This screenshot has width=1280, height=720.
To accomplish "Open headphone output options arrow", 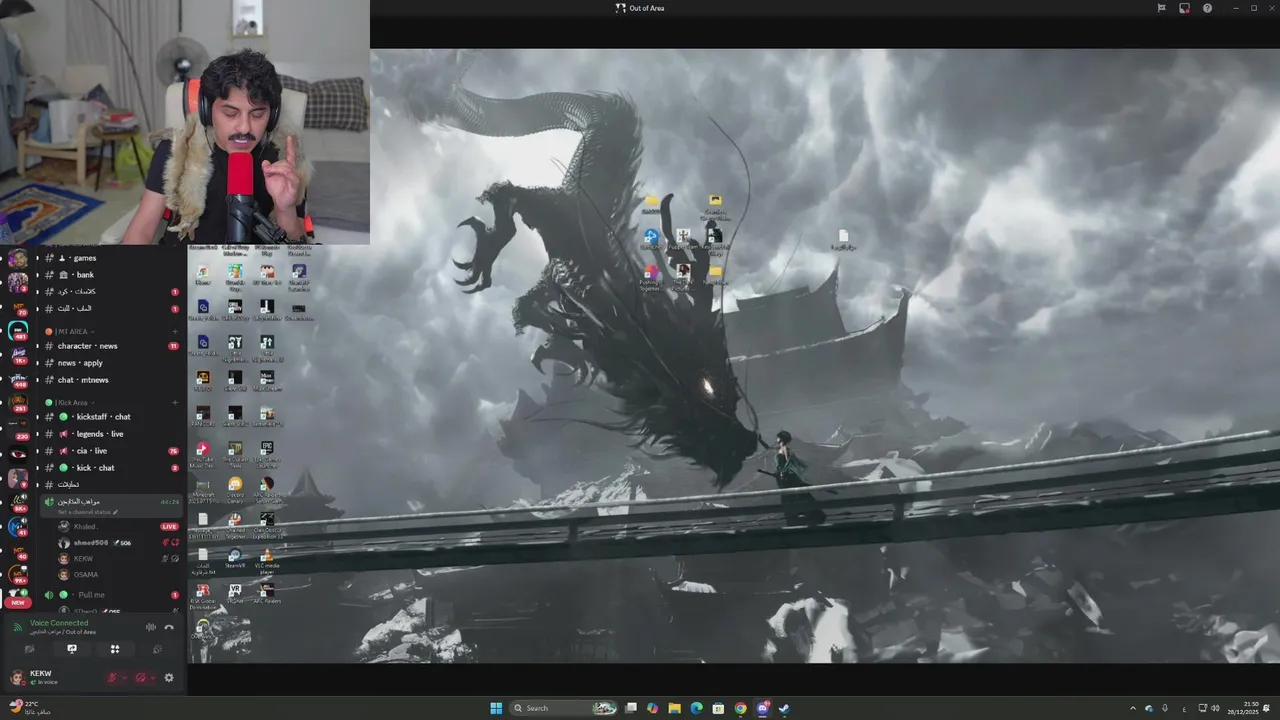I will click(x=153, y=678).
